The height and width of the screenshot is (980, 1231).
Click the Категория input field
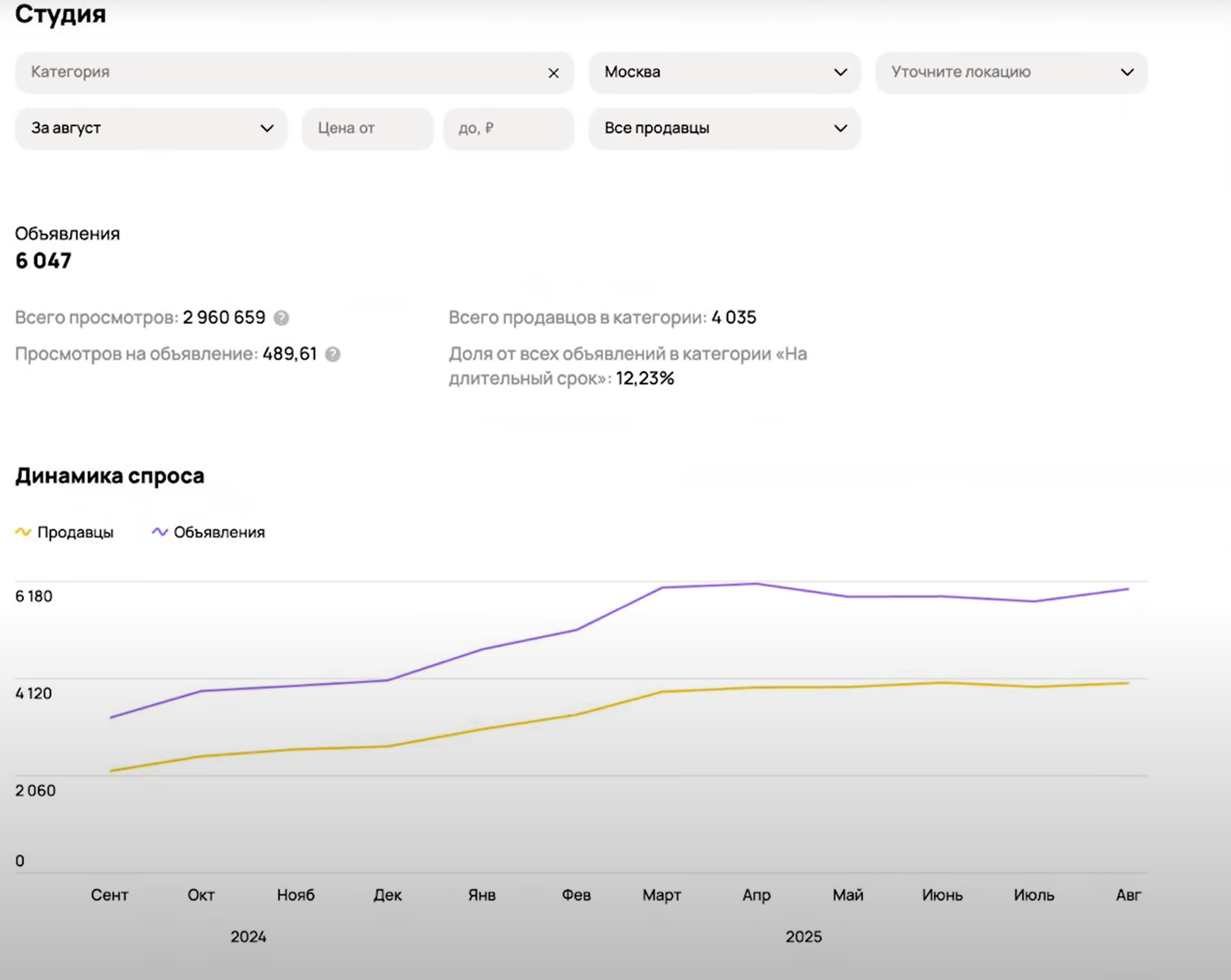(x=278, y=72)
